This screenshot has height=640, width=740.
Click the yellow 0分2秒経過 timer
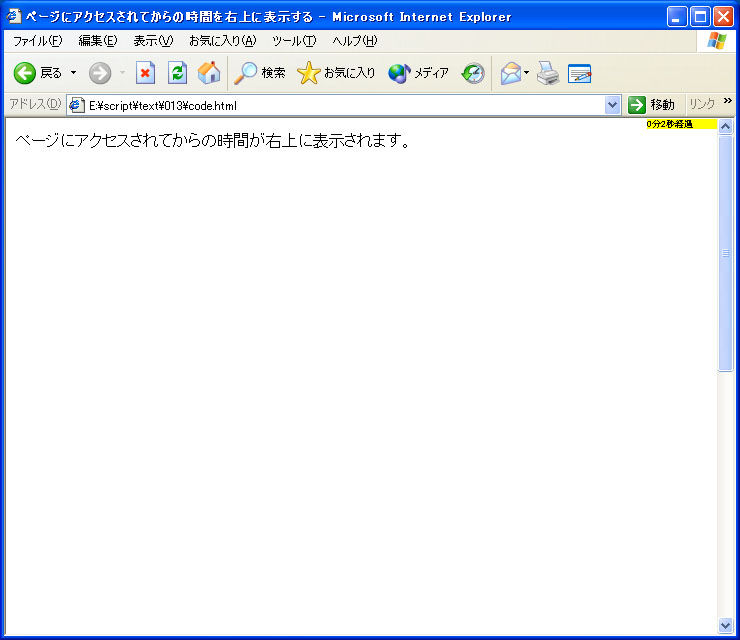(x=681, y=124)
